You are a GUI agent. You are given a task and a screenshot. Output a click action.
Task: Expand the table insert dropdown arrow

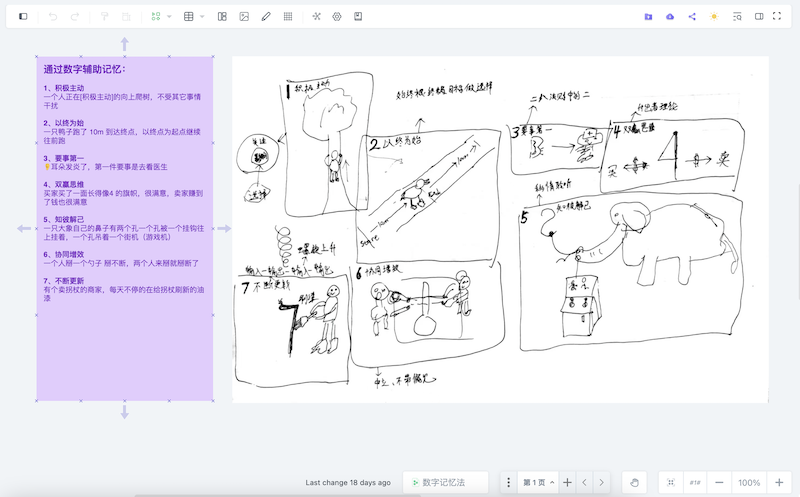(x=202, y=16)
